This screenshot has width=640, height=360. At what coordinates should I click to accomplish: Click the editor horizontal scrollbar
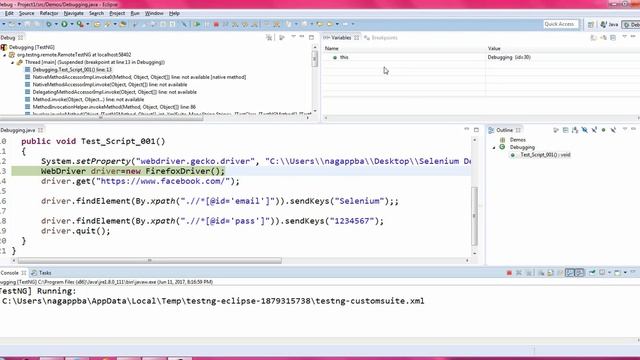[x=149, y=260]
